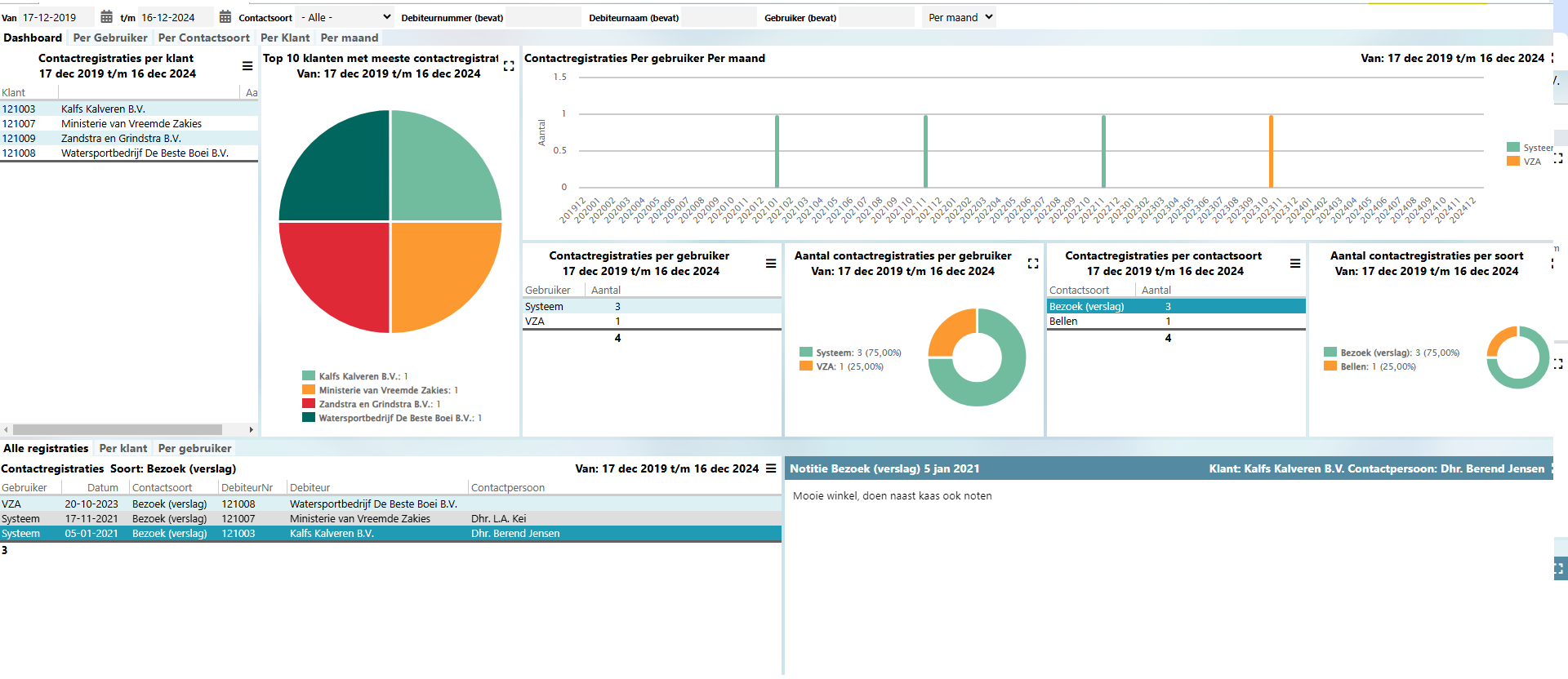The width and height of the screenshot is (1568, 679).
Task: Switch to the Per Gebruiker top tab
Action: pos(110,38)
